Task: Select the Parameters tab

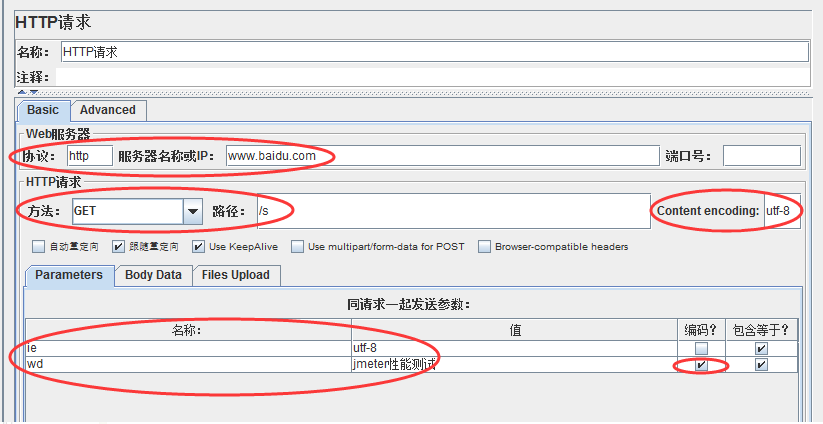Action: pos(69,275)
